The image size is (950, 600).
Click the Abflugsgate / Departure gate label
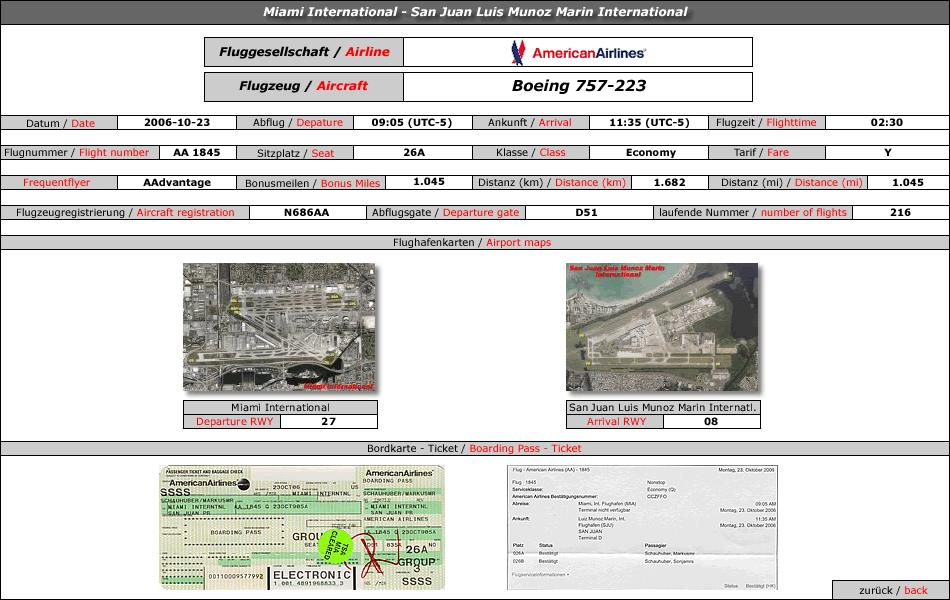[446, 213]
